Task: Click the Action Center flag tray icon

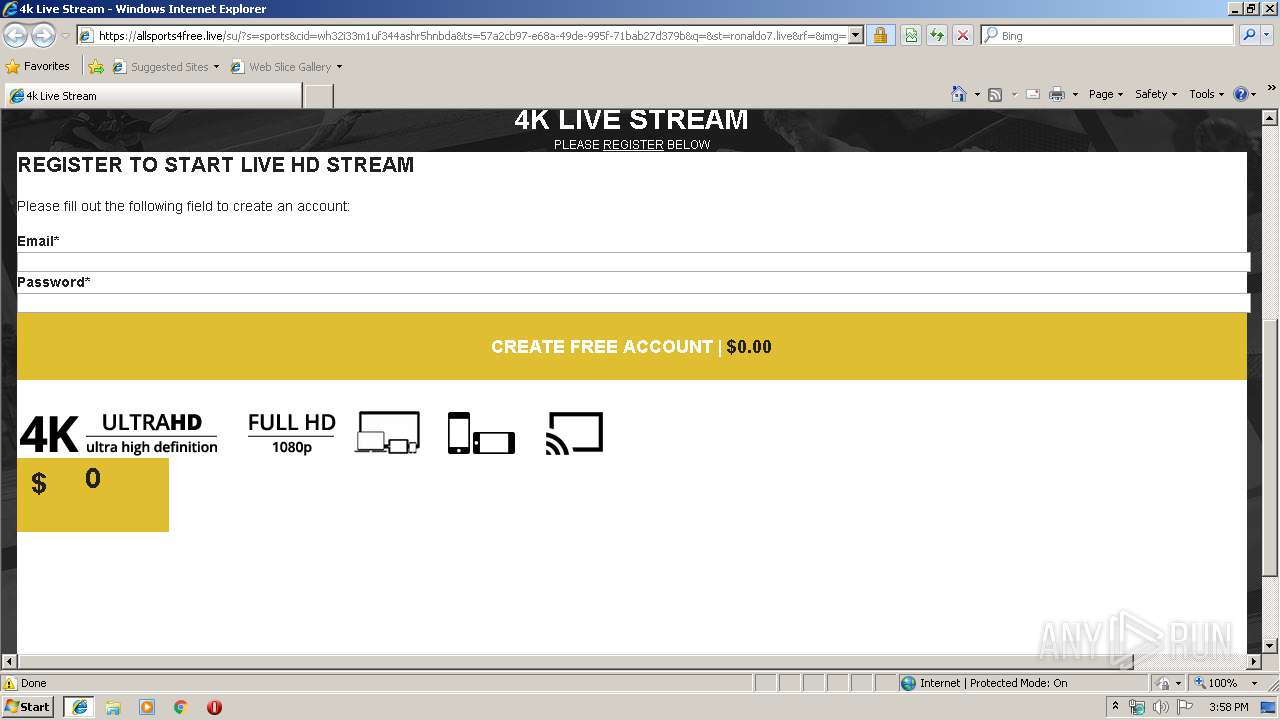Action: pos(1184,707)
